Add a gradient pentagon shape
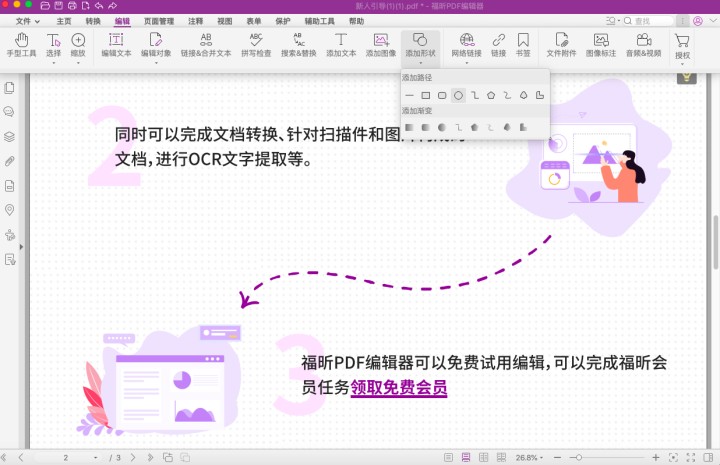This screenshot has height=465, width=720. click(474, 127)
